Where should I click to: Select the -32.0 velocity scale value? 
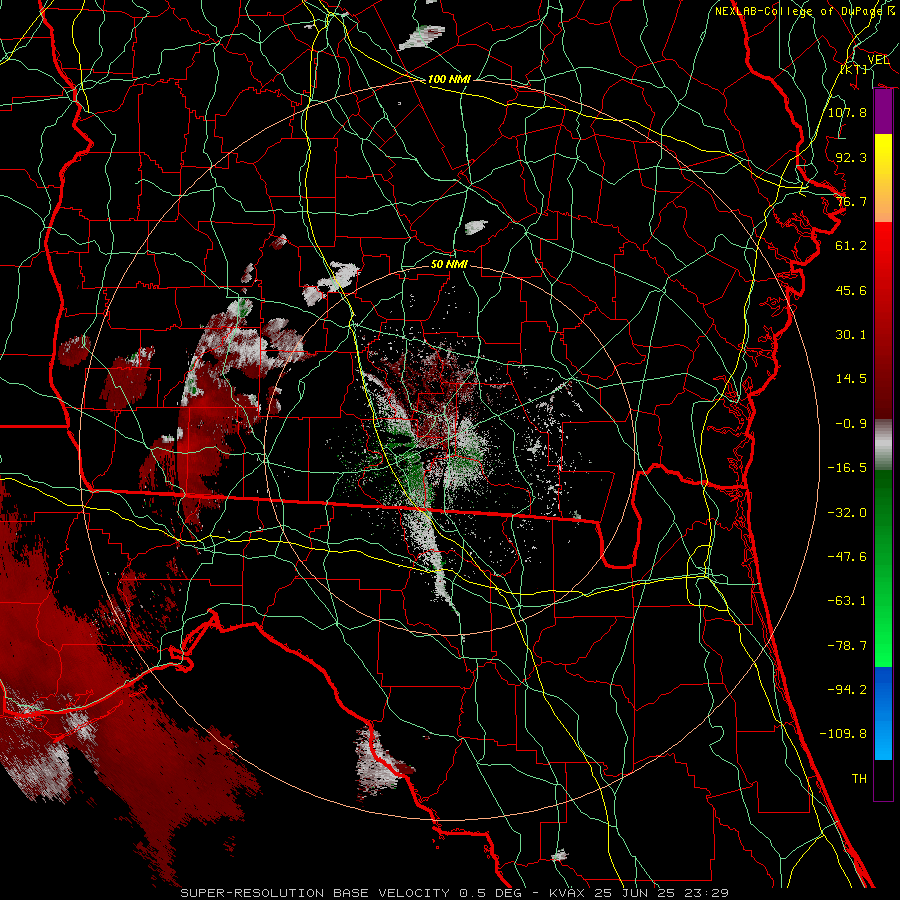click(847, 513)
